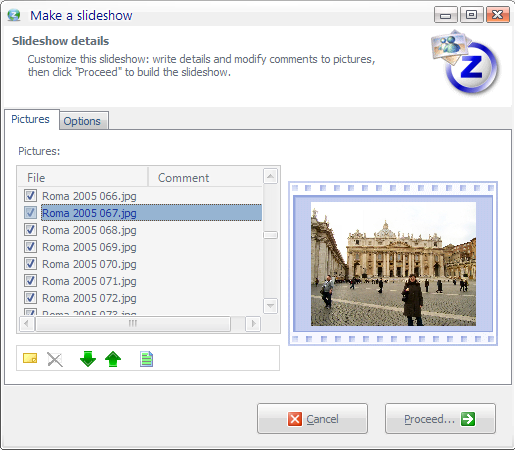This screenshot has width=515, height=450.
Task: Select Roma 2005 066.jpg file name
Action: pos(89,196)
